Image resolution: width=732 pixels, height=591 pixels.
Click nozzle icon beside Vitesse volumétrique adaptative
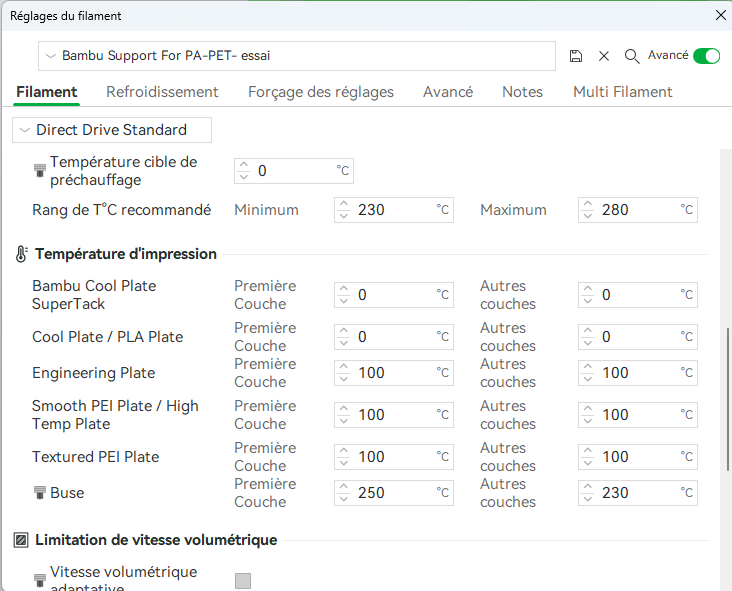[x=40, y=580]
